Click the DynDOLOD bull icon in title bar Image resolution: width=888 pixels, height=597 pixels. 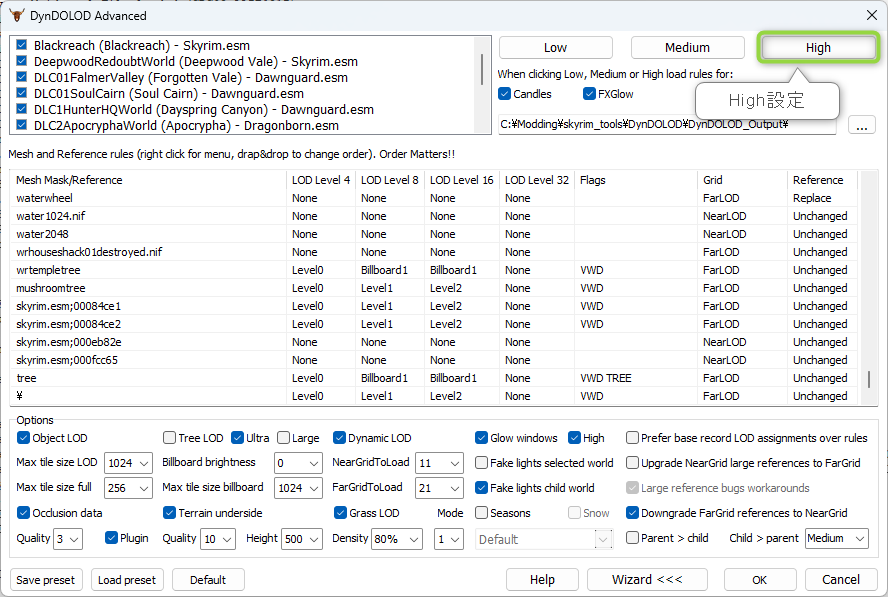coord(16,15)
